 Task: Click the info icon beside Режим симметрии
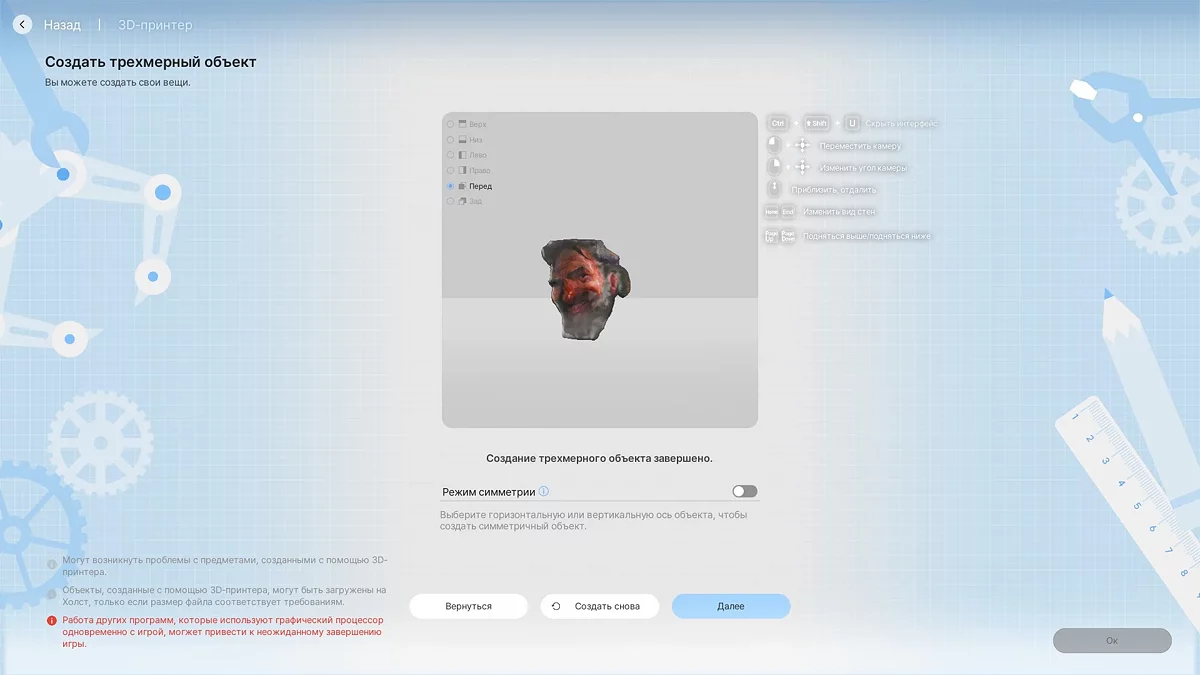[x=544, y=491]
